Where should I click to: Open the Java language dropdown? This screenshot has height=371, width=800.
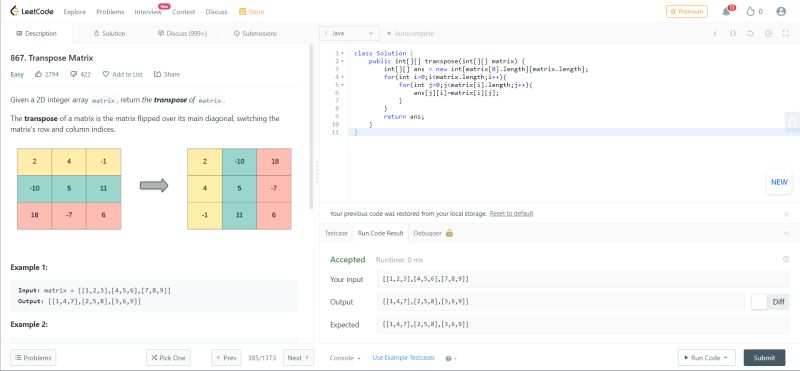coord(349,33)
